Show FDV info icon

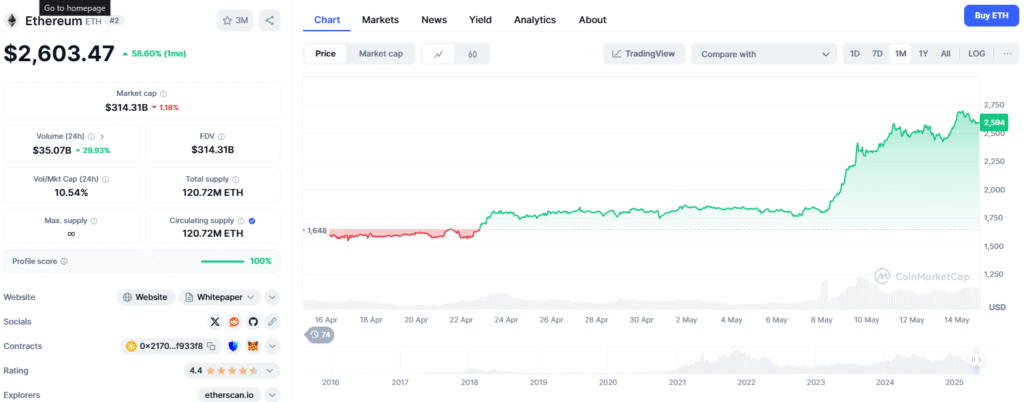pos(221,136)
